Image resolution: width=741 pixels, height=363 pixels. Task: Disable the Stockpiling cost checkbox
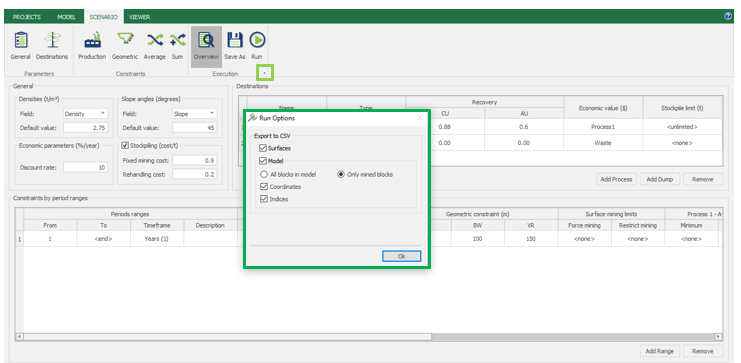click(125, 146)
